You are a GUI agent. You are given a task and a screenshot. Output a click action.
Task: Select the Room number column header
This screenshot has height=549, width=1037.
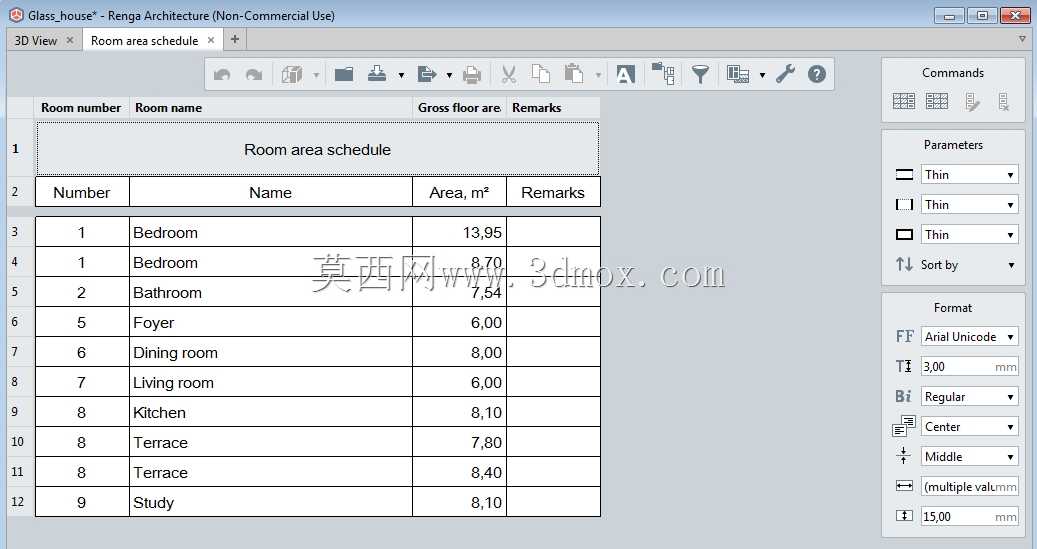point(81,108)
